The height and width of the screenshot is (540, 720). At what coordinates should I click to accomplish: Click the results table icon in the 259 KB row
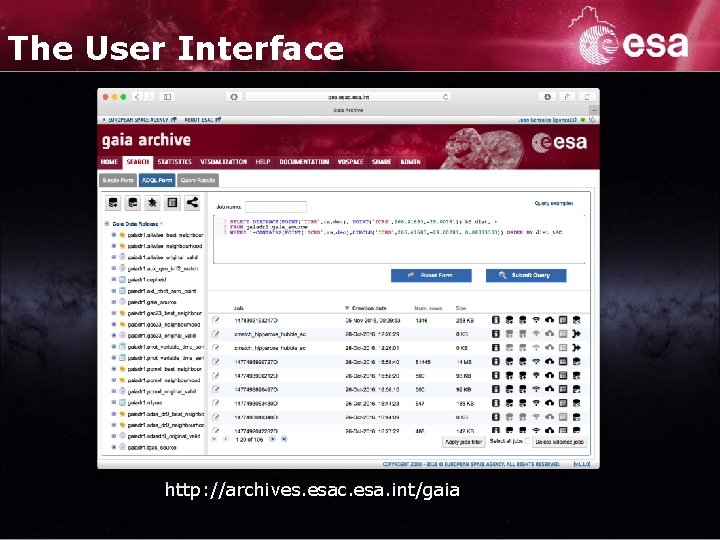563,320
